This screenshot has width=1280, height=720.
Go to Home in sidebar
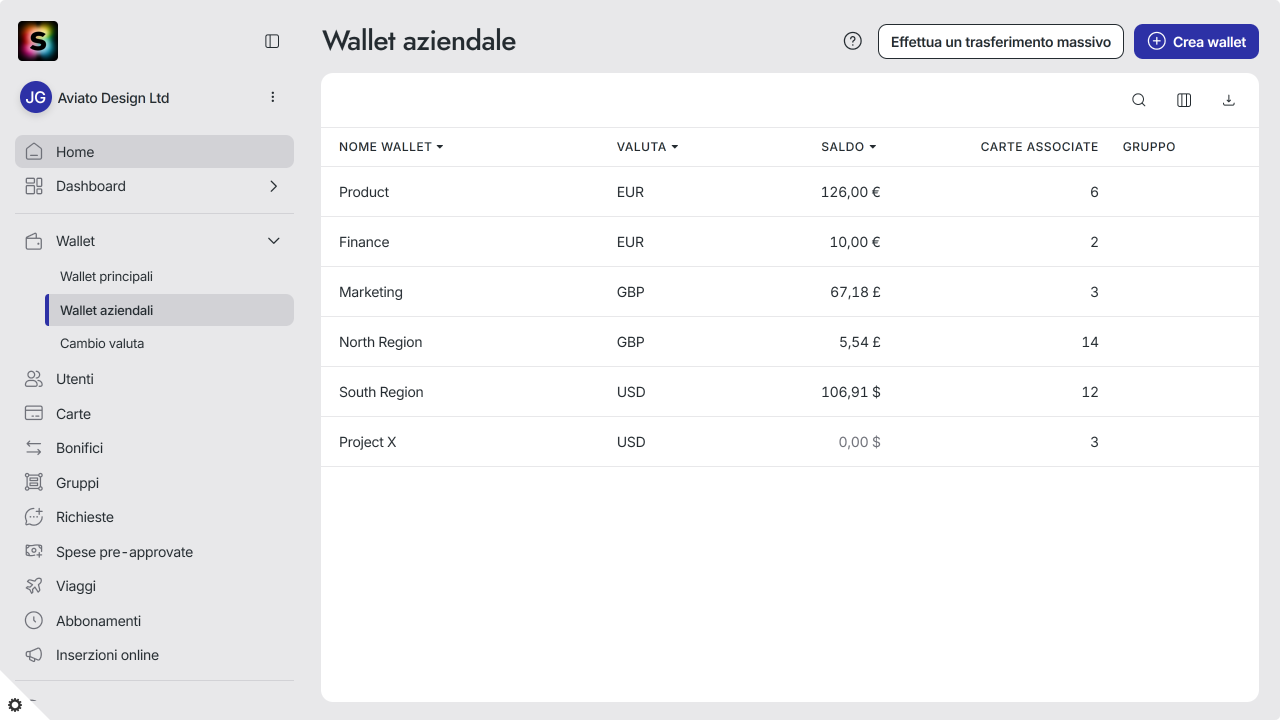(x=154, y=152)
